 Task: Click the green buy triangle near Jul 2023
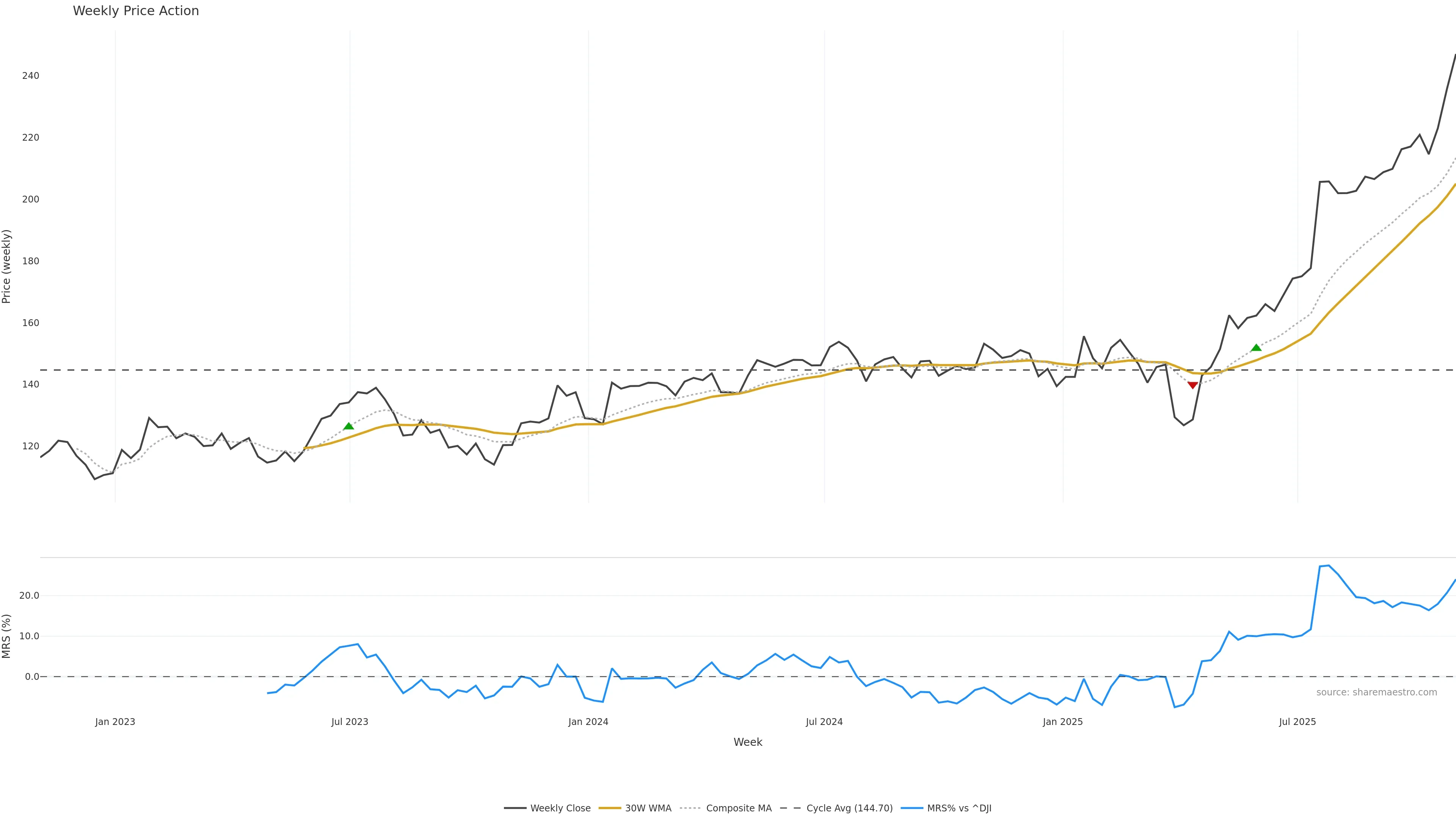click(348, 426)
